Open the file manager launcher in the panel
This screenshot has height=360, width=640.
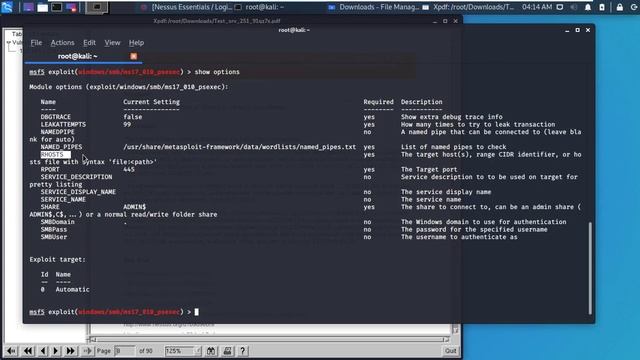(42, 7)
